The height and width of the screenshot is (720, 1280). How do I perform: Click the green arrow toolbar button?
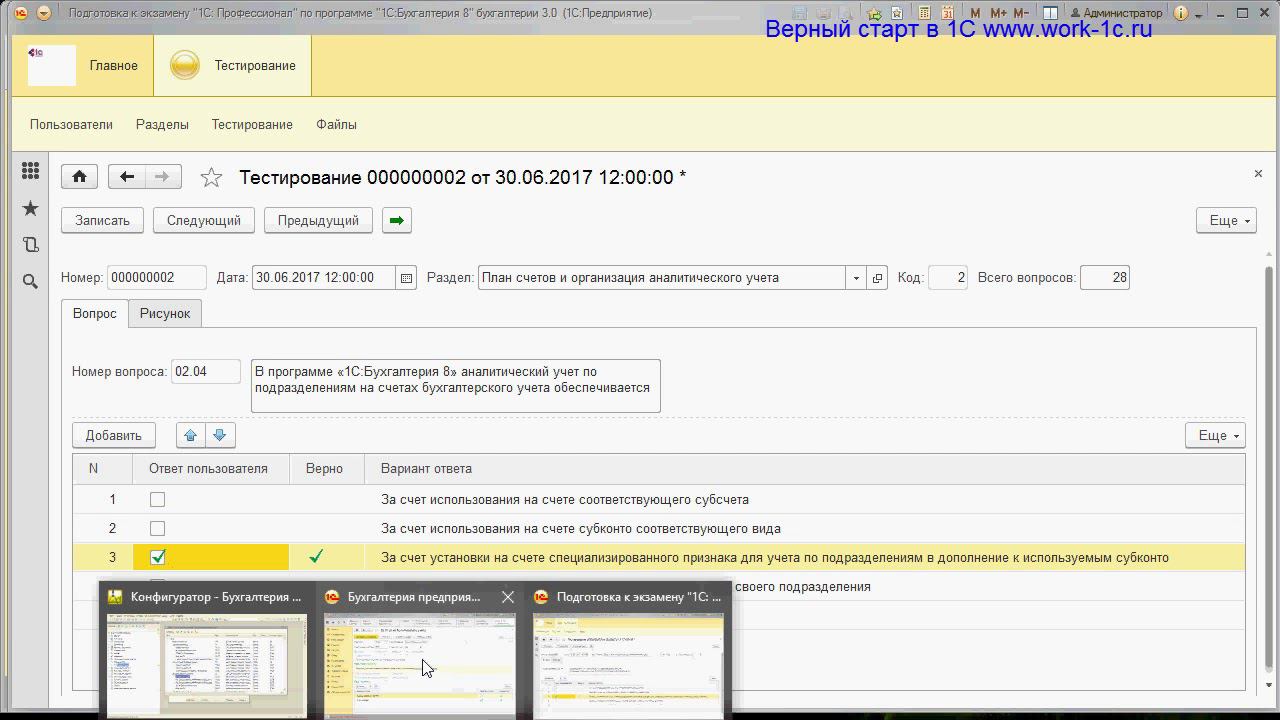click(x=397, y=220)
